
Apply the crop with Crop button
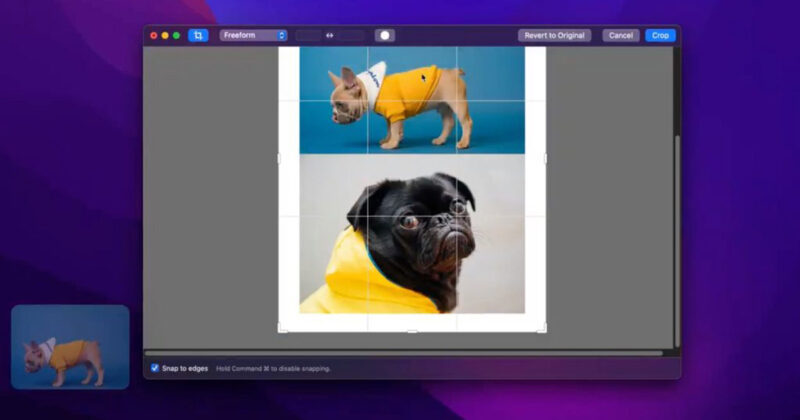coord(660,35)
